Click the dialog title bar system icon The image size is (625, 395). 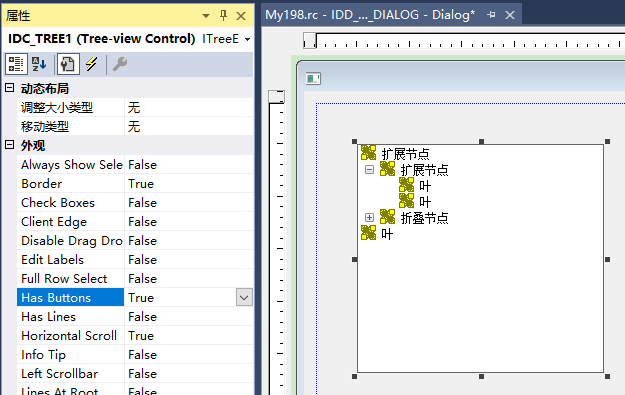click(x=313, y=78)
